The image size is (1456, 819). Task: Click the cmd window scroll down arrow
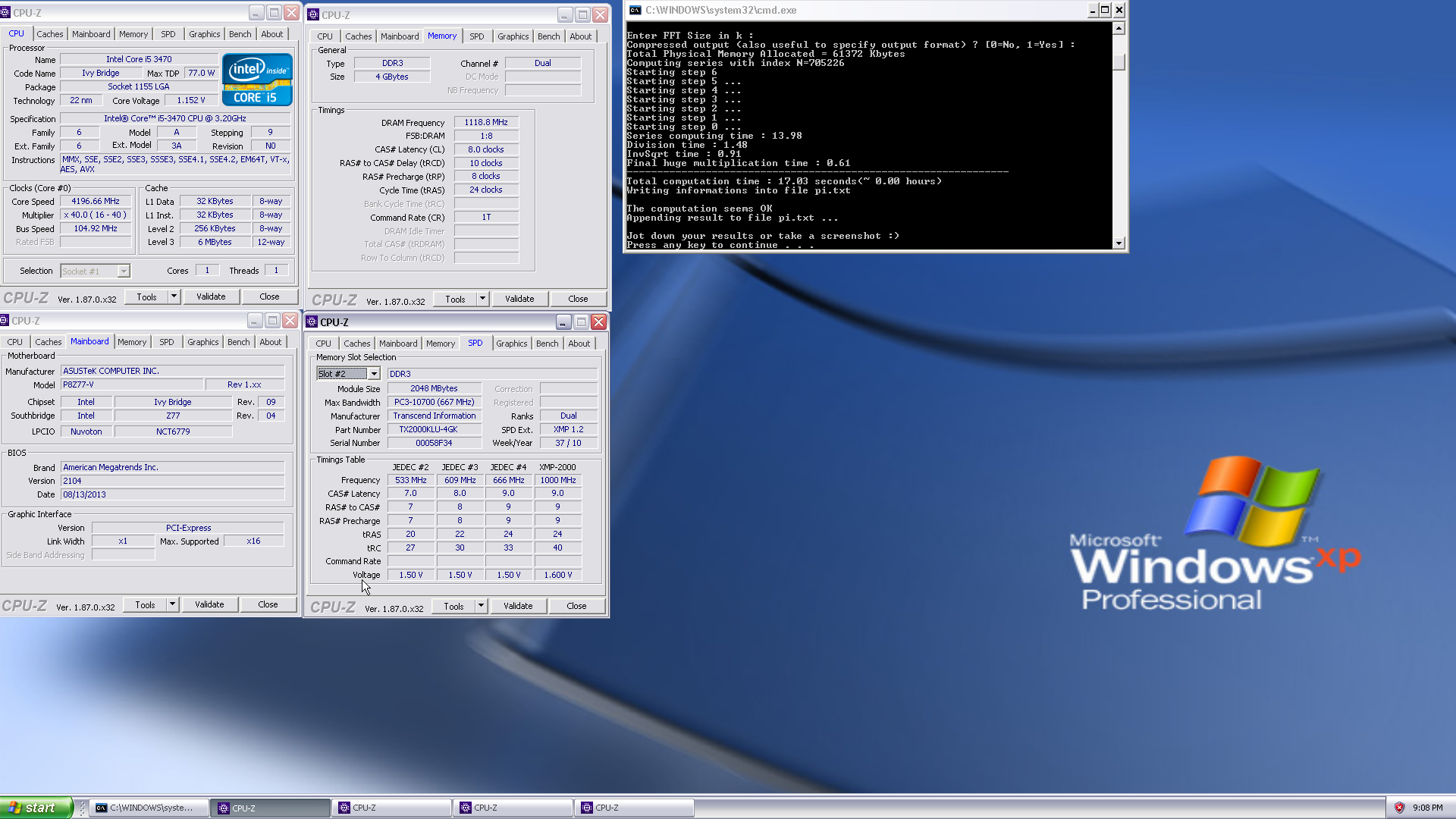point(1119,243)
